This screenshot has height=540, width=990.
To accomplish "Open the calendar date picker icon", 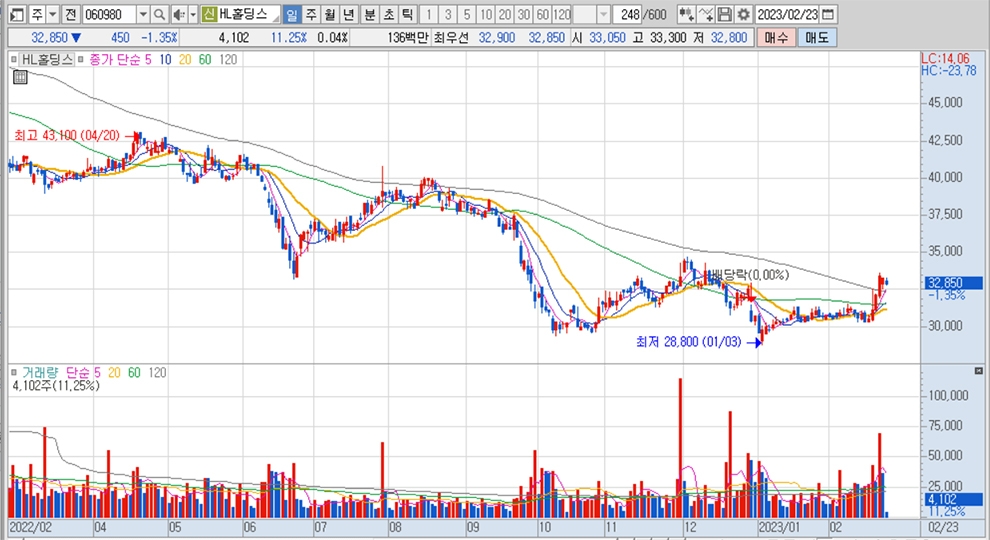I will (827, 15).
